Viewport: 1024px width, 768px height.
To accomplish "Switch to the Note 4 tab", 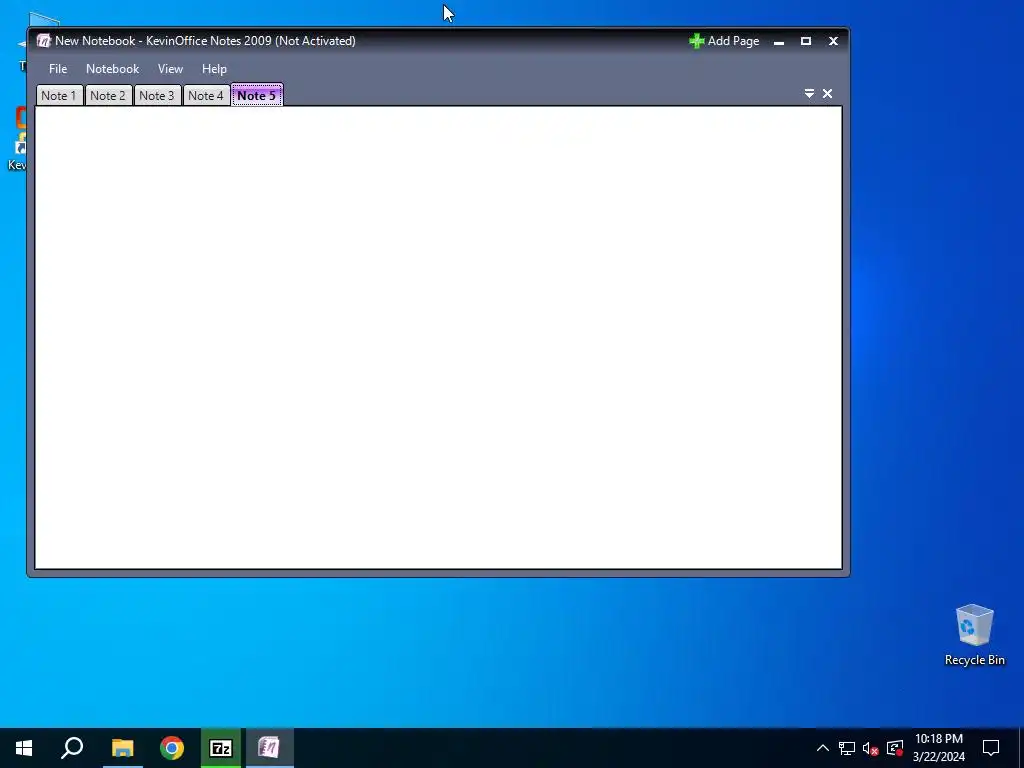I will tap(206, 95).
